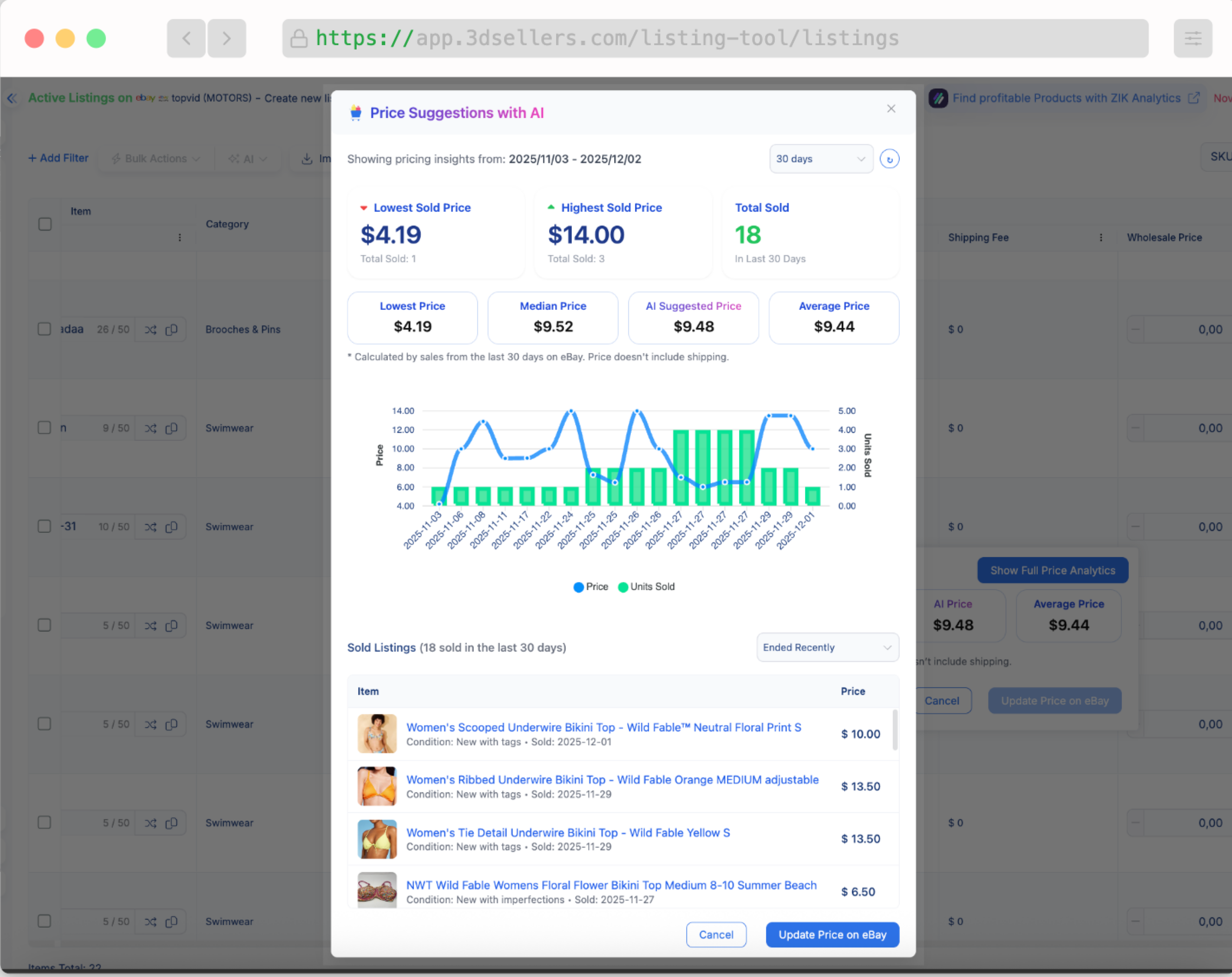1232x977 pixels.
Task: Open the AI dropdown in listings toolbar
Action: (247, 159)
